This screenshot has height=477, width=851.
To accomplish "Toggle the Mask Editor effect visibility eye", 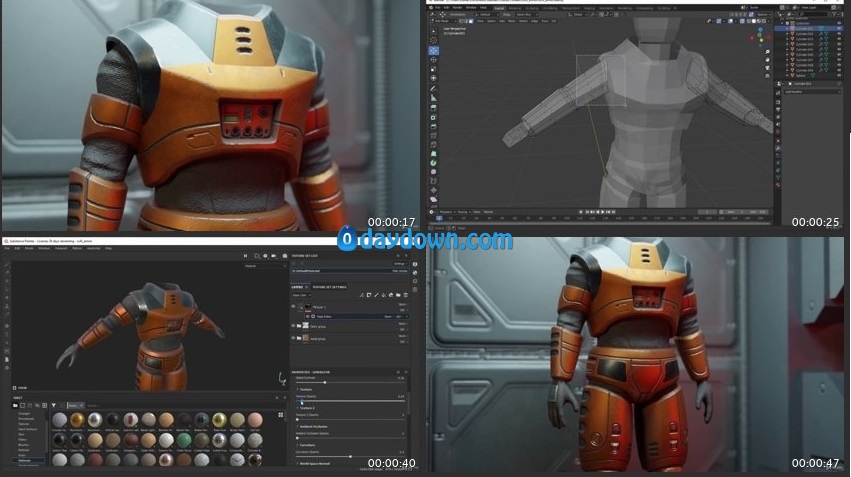I will coord(308,316).
